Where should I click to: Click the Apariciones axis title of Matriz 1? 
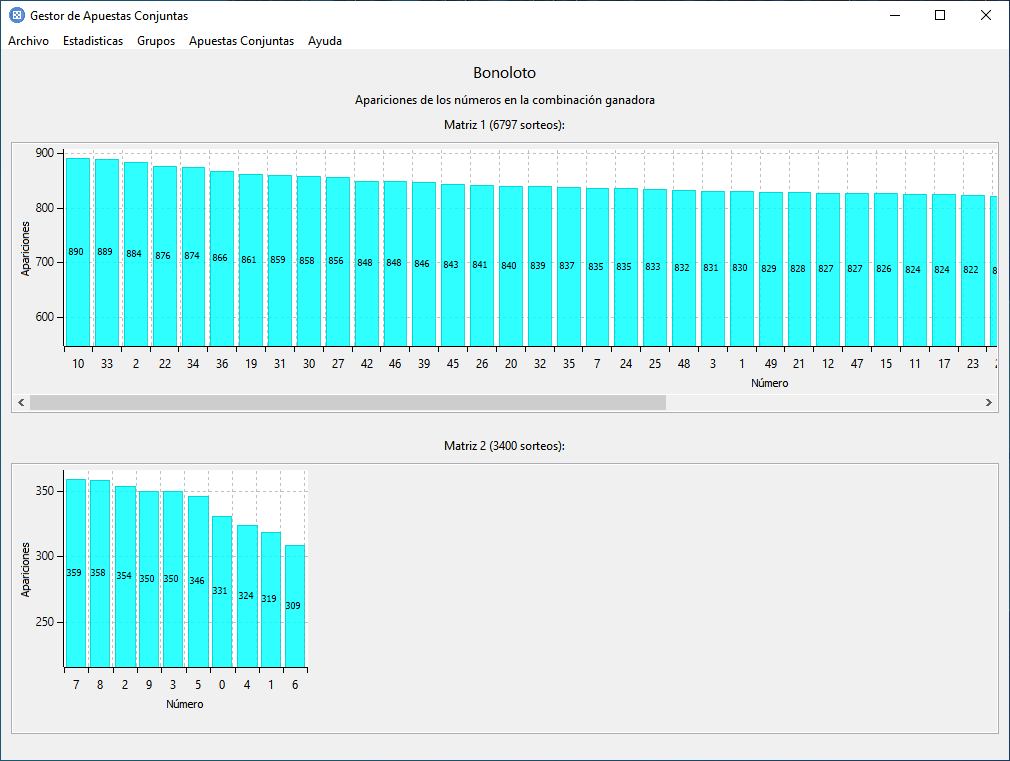pyautogui.click(x=26, y=249)
